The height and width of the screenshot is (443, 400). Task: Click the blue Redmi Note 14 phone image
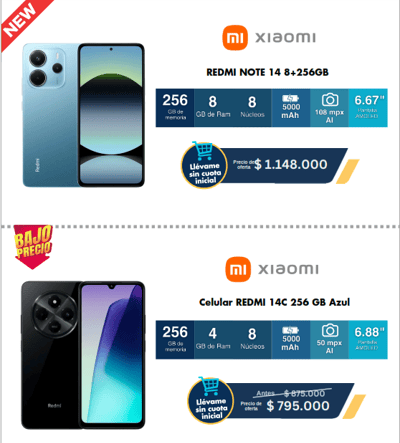[83, 115]
